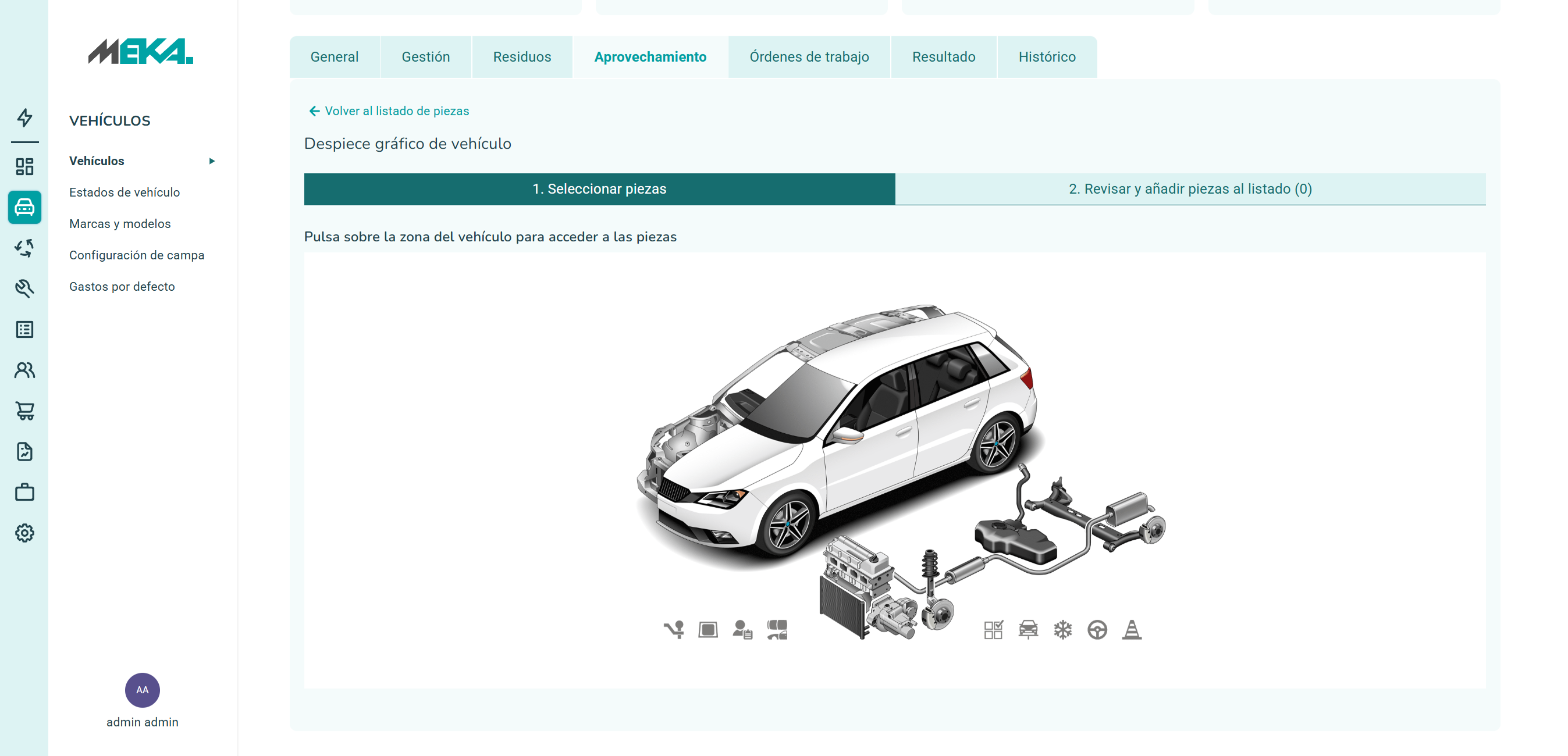Click the checklist grid icon below car

tap(993, 629)
